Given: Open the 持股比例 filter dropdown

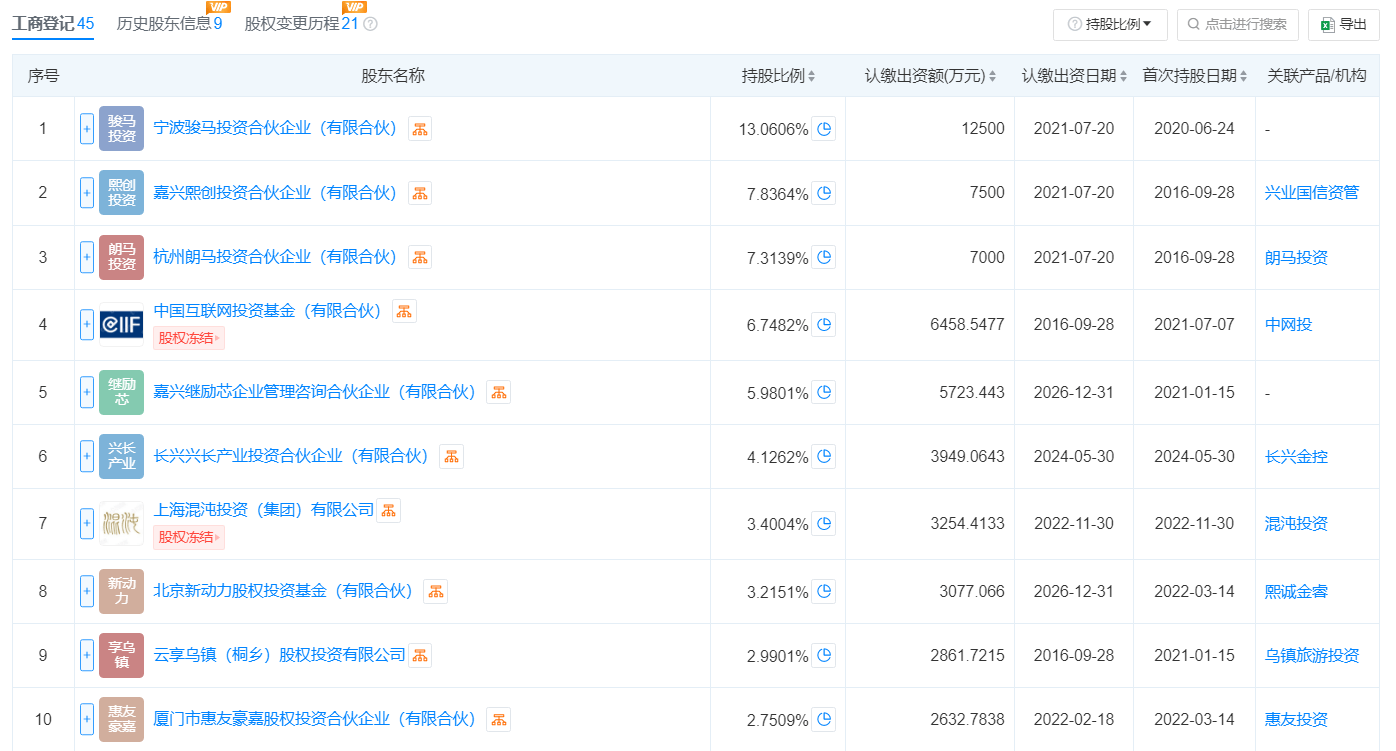Looking at the screenshot, I should click(1110, 24).
